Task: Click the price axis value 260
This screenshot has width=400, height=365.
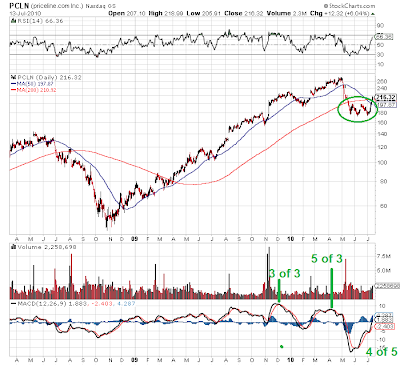Action: pyautogui.click(x=382, y=81)
